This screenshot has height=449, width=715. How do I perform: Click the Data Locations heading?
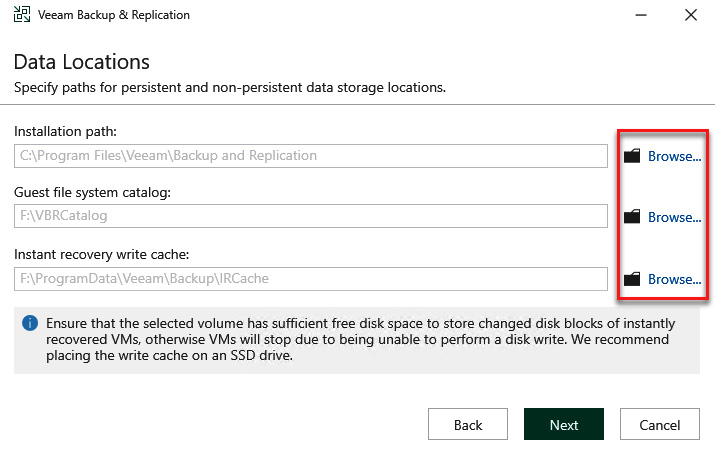click(82, 62)
